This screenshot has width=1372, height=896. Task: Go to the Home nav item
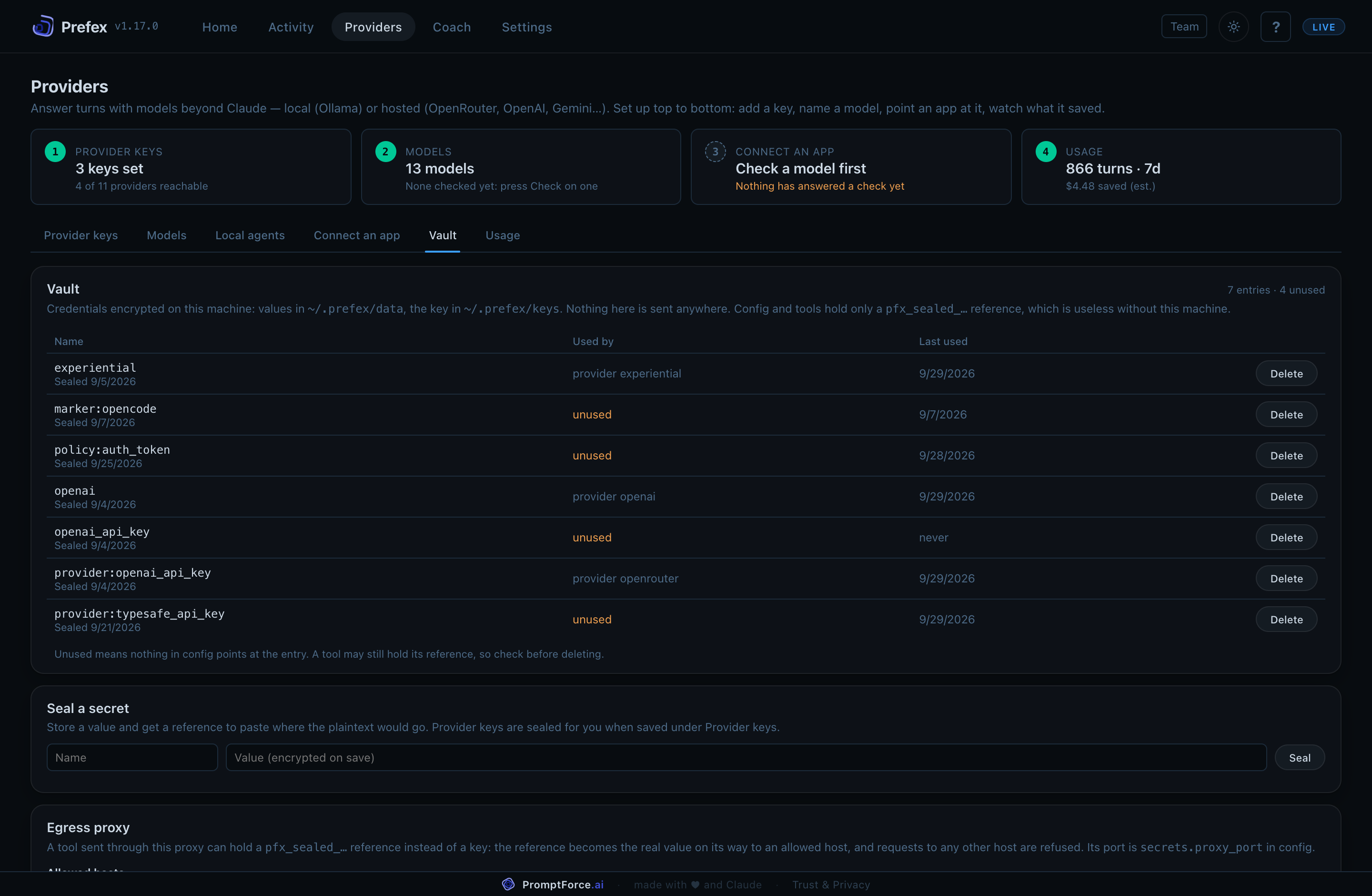coord(220,27)
